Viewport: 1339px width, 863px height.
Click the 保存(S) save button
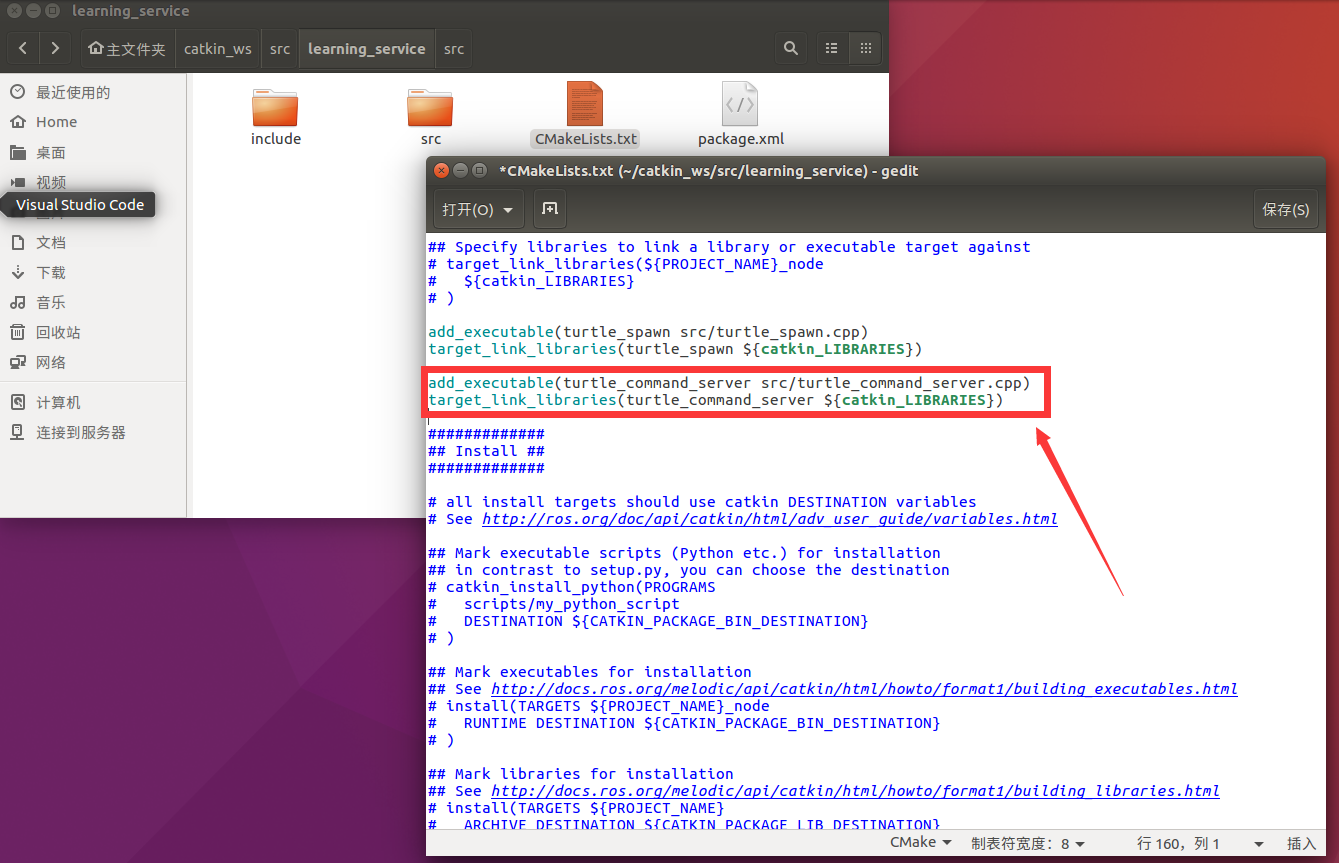point(1285,208)
